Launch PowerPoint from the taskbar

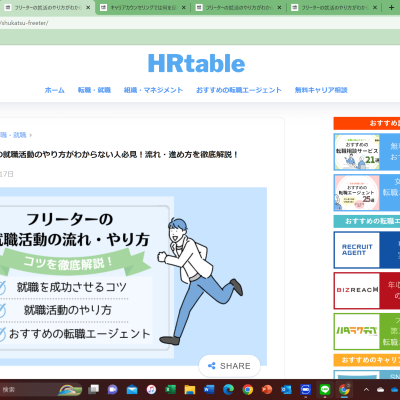click(x=267, y=389)
